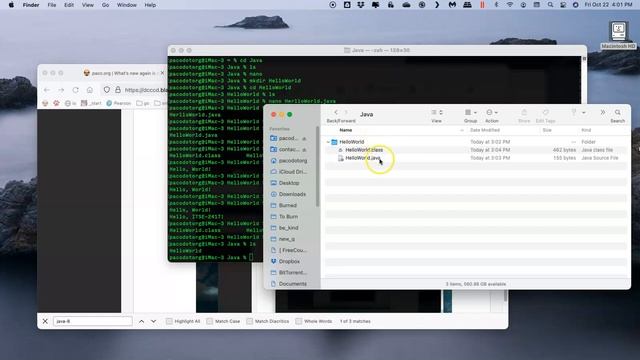This screenshot has height=360, width=640.
Task: Close the find bar with the X icon
Action: 45,321
